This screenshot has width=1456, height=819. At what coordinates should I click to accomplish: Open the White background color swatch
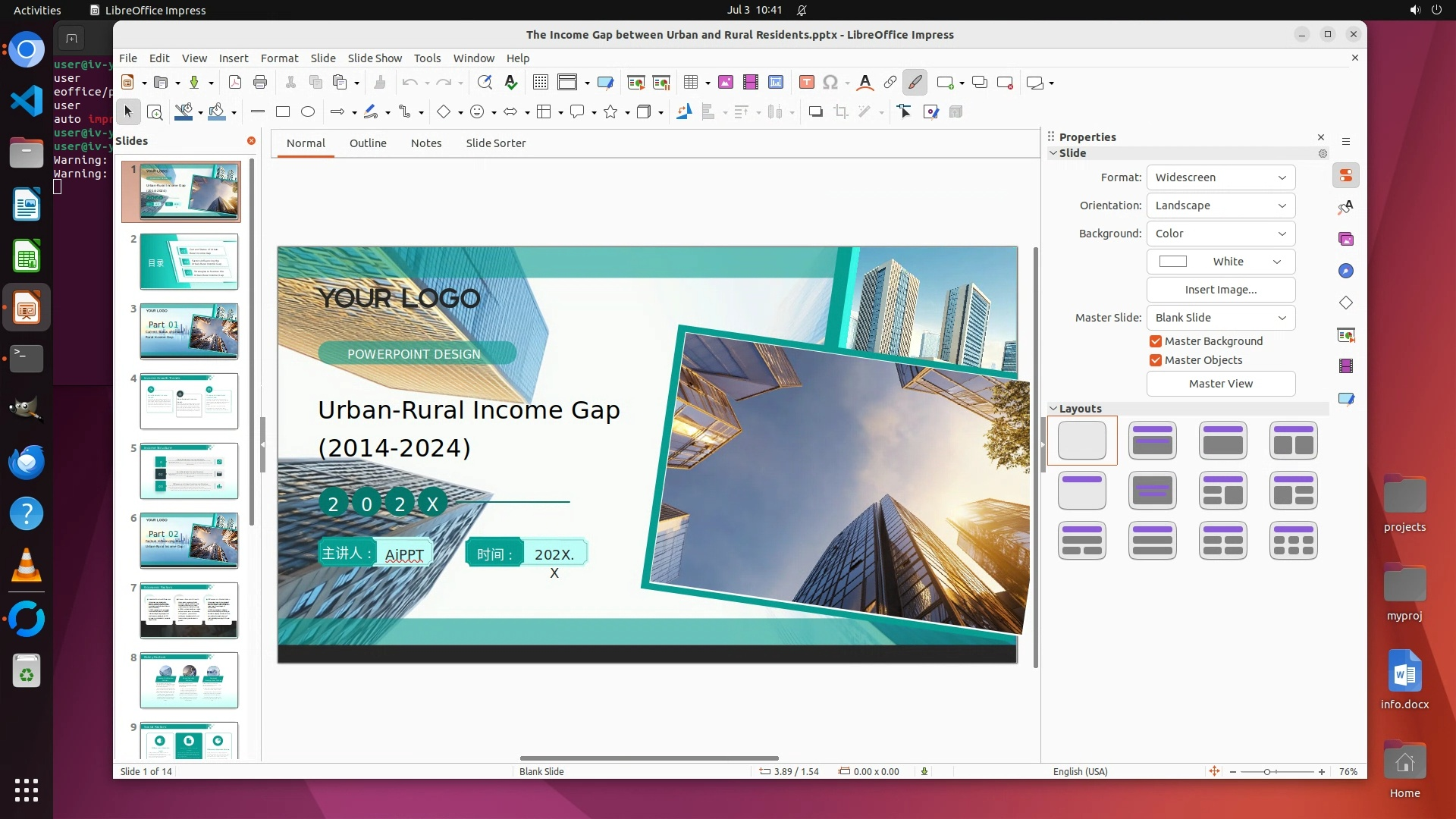(1220, 262)
